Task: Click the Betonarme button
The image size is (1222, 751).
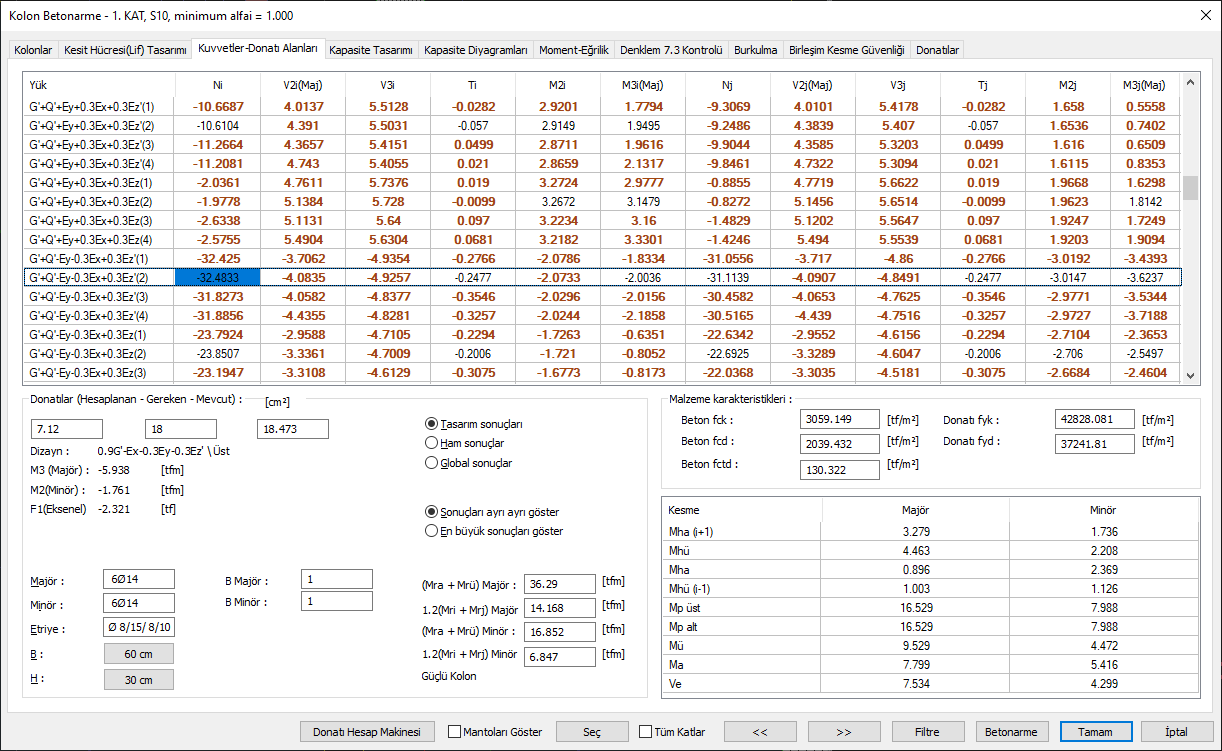Action: pos(1012,732)
